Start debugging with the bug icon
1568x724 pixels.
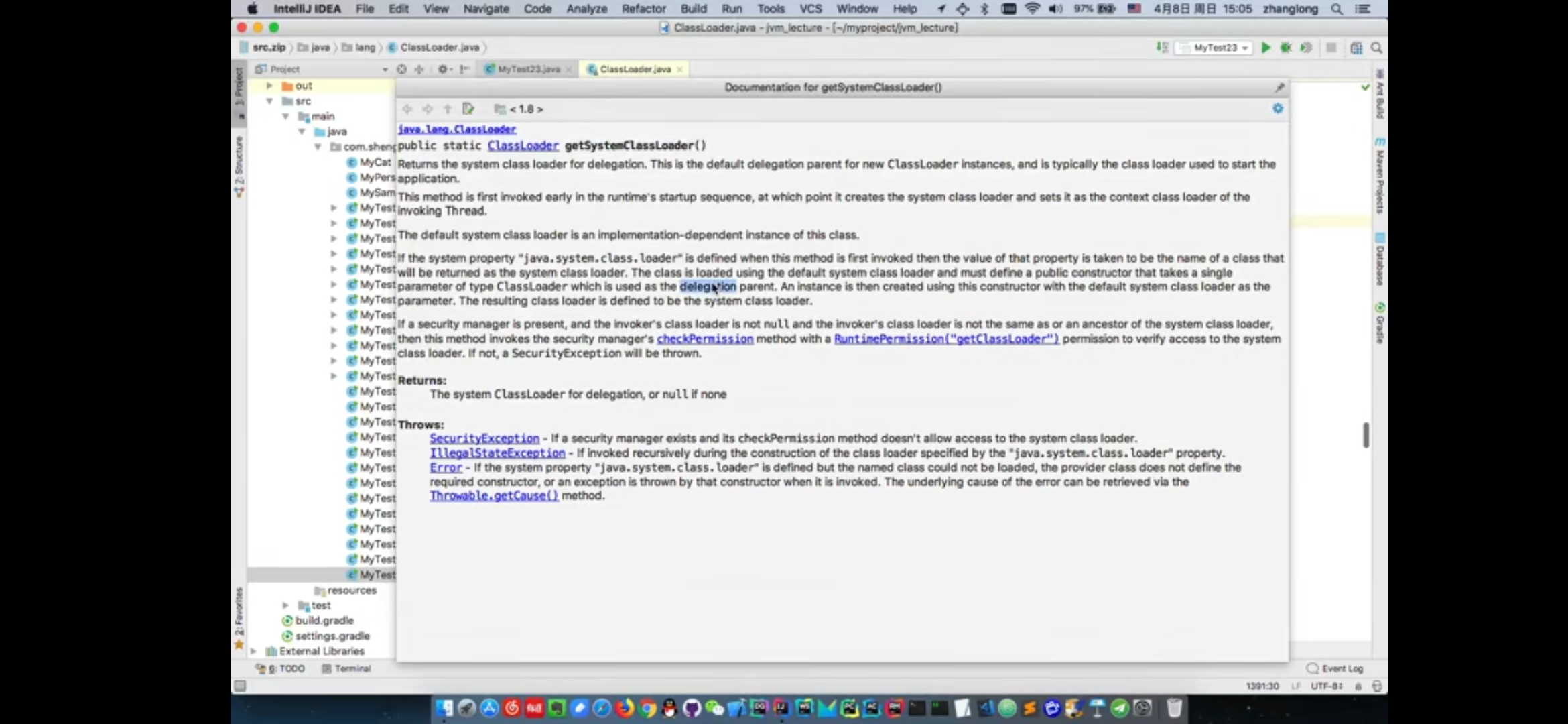click(1286, 48)
